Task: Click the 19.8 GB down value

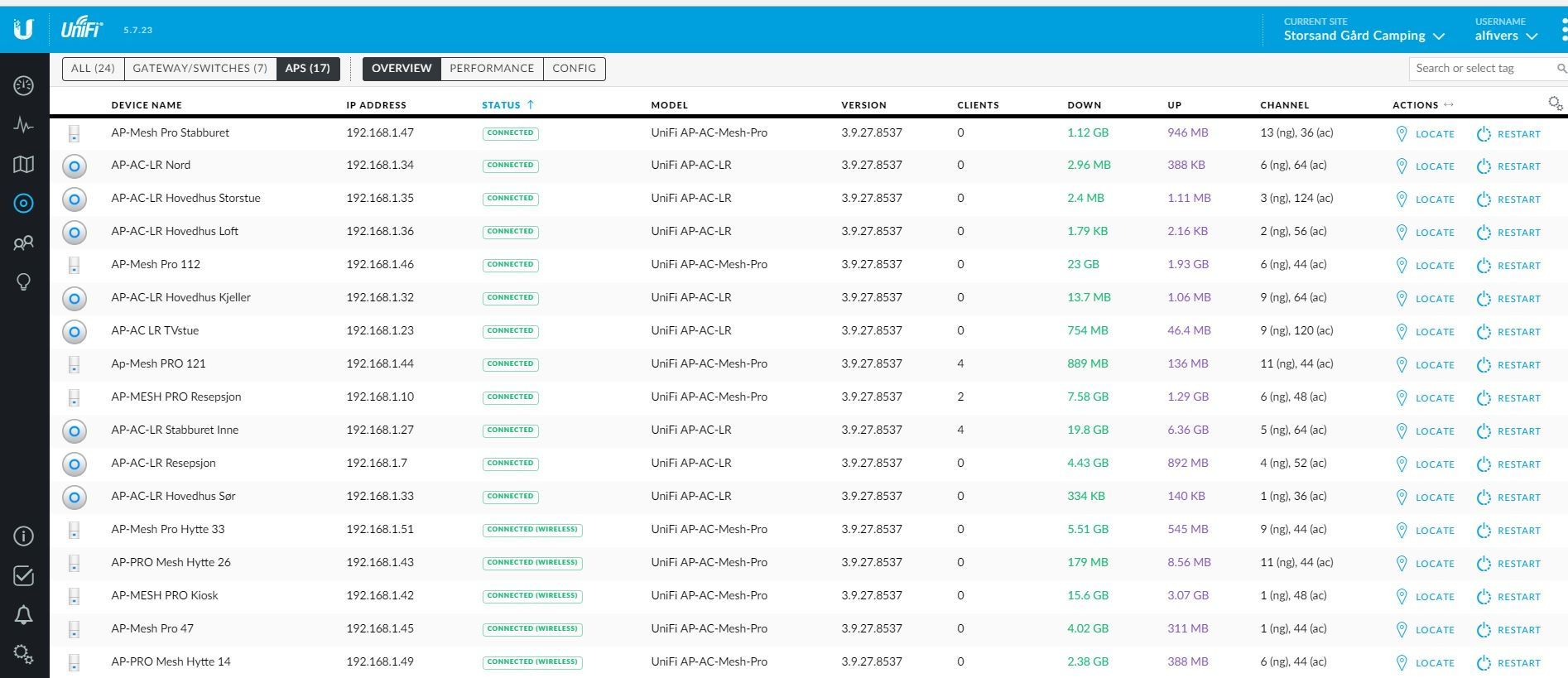Action: (x=1087, y=430)
